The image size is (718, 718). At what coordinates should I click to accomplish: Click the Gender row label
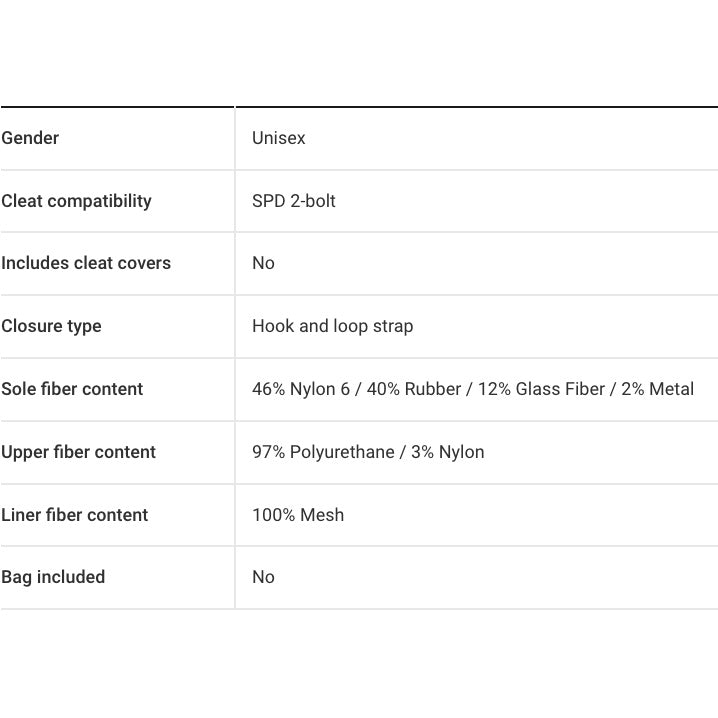[30, 138]
